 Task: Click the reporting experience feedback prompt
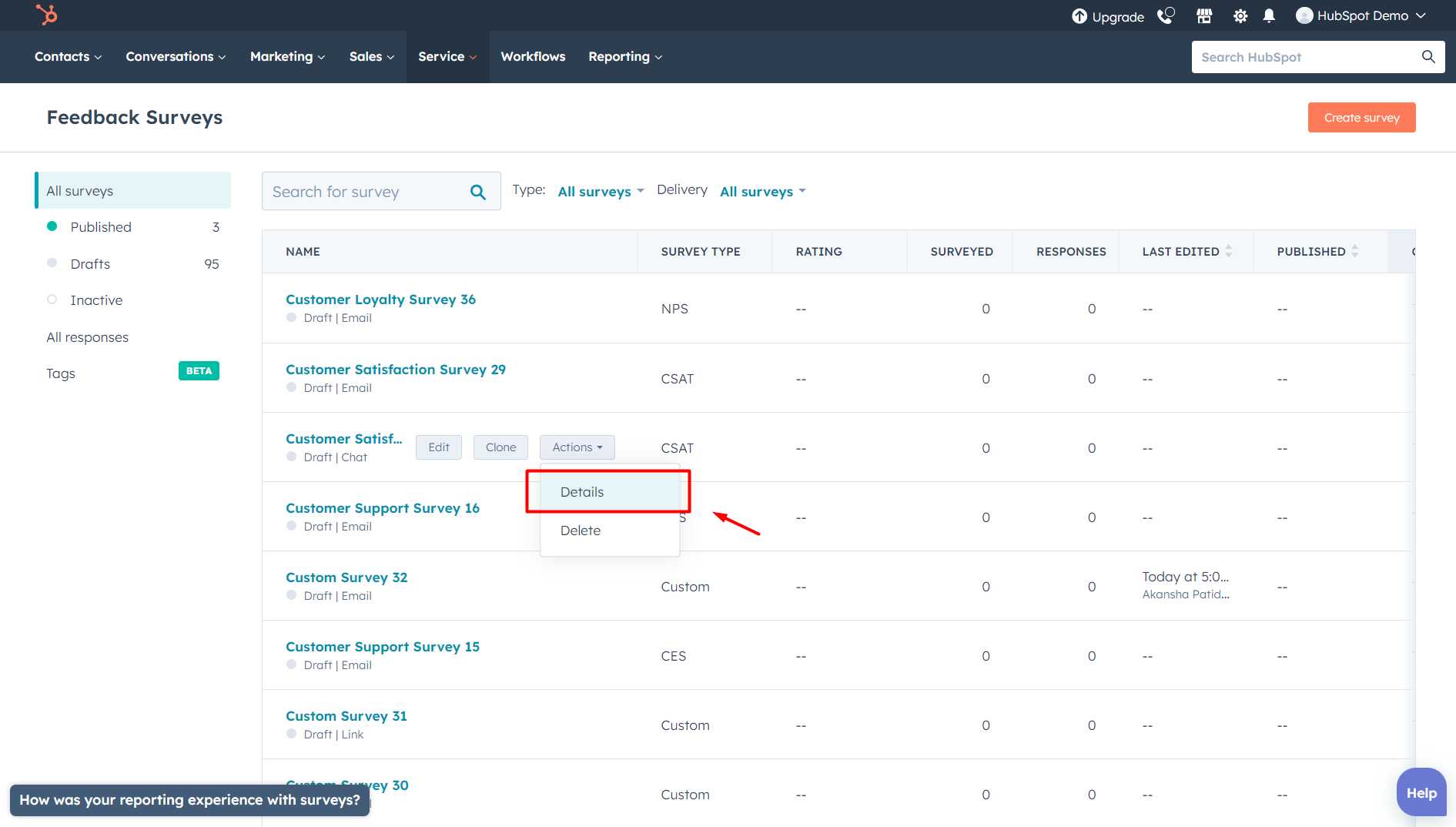(x=189, y=800)
